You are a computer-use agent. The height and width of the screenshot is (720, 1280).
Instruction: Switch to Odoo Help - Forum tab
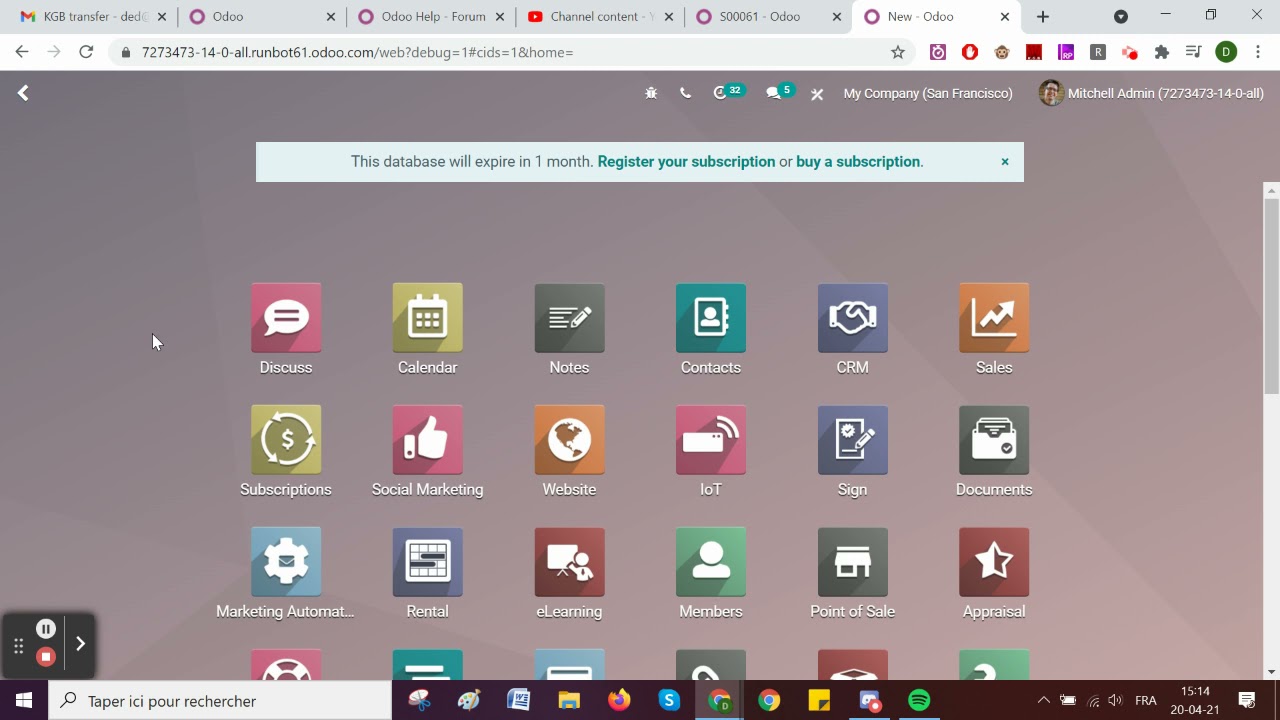coord(432,16)
